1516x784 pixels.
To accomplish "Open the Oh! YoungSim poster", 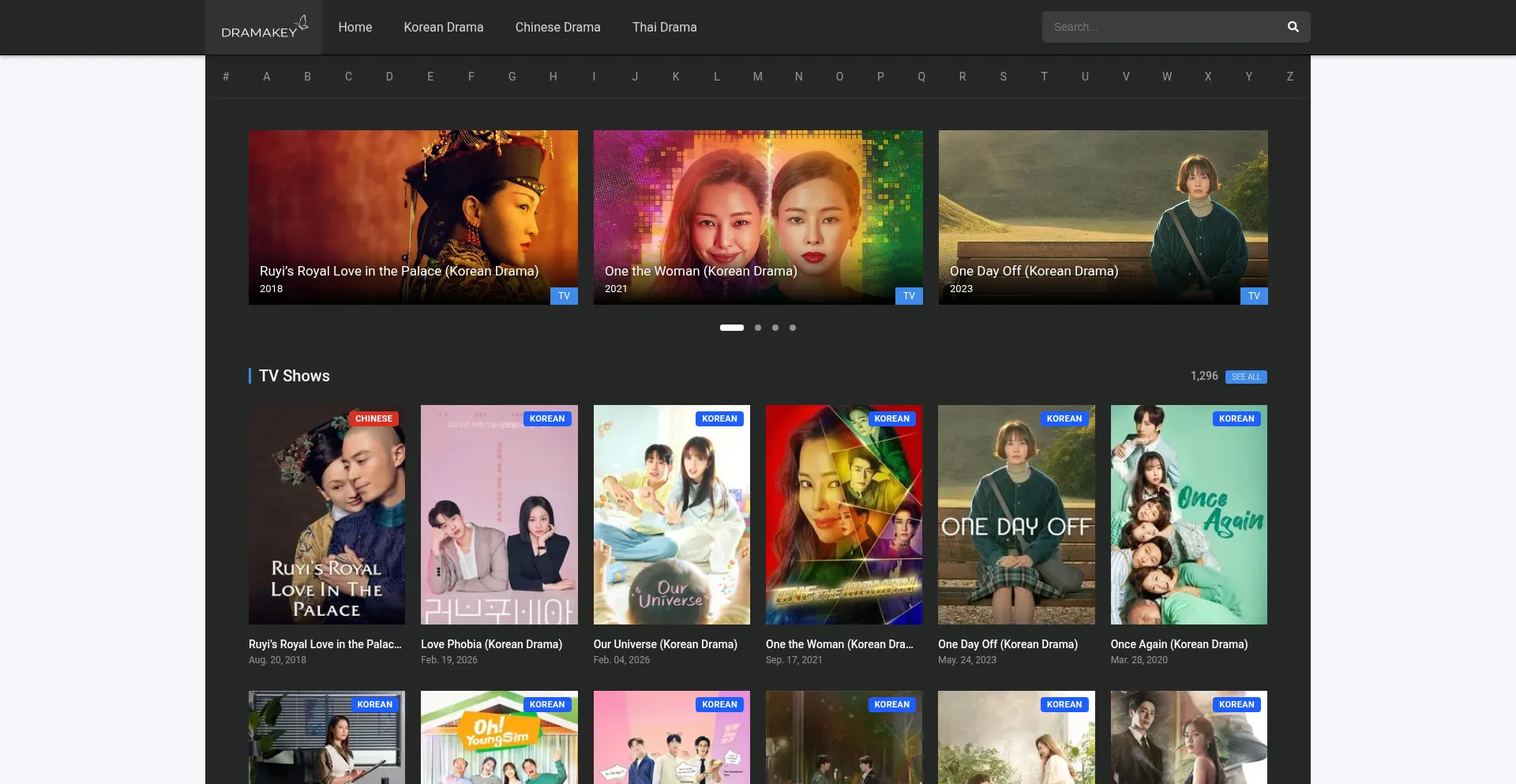I will point(499,737).
